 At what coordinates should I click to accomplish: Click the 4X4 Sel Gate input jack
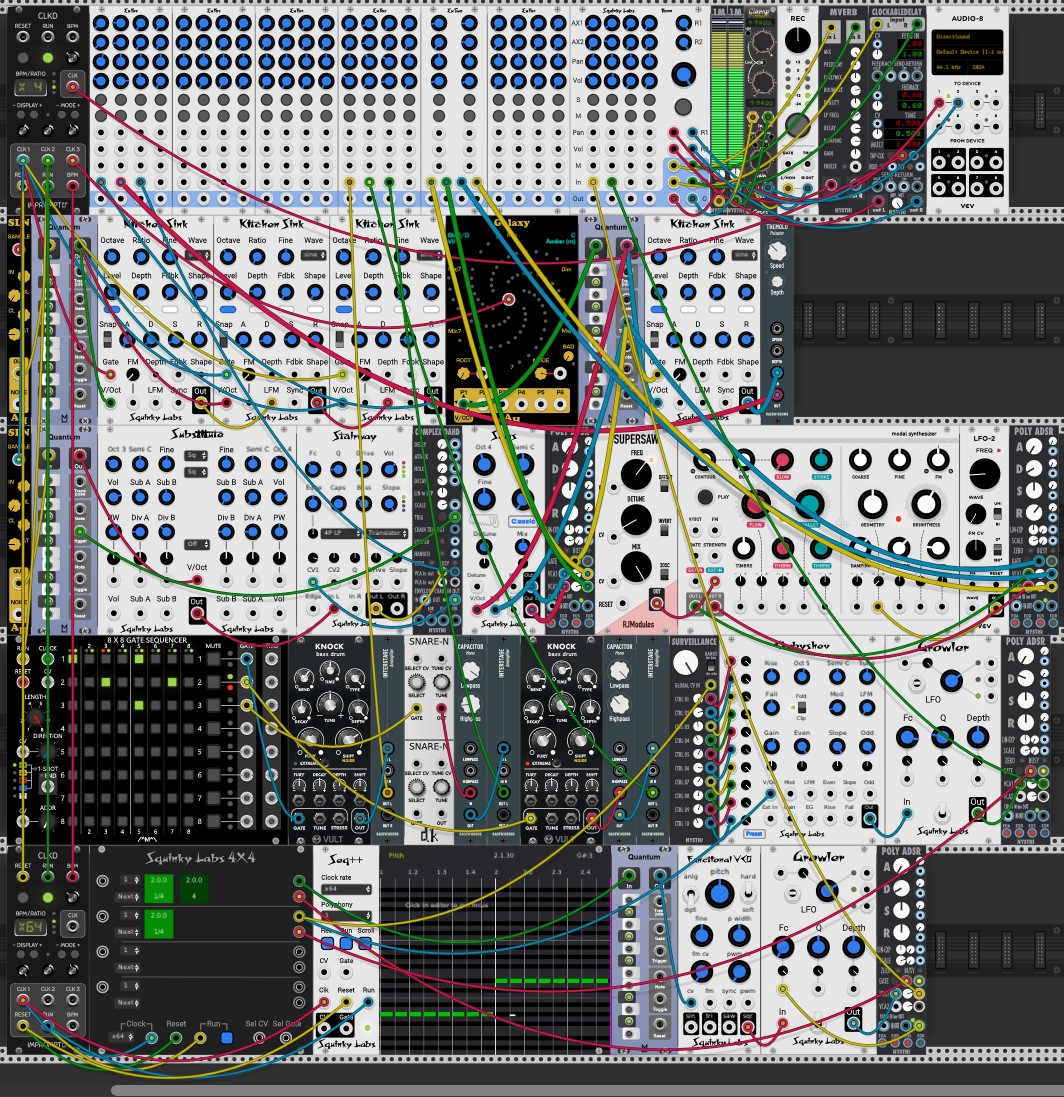[x=286, y=1038]
